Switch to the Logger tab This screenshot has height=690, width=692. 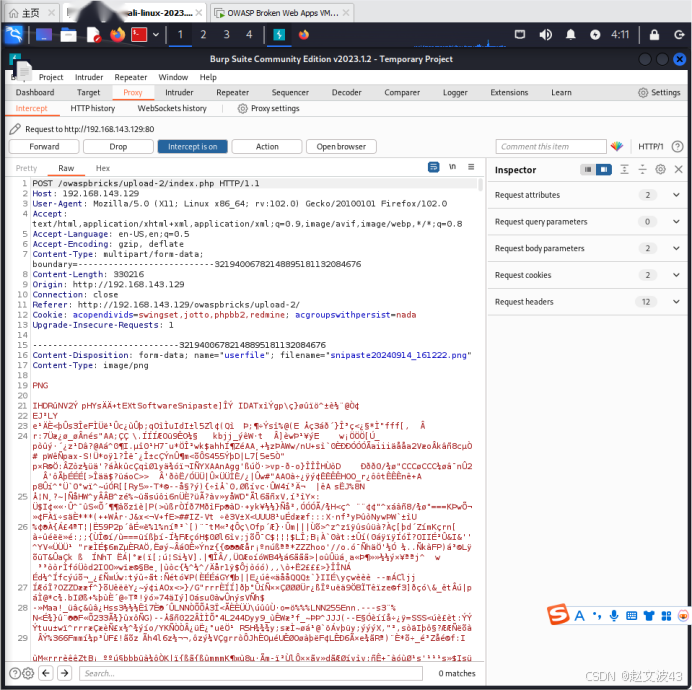pyautogui.click(x=455, y=92)
